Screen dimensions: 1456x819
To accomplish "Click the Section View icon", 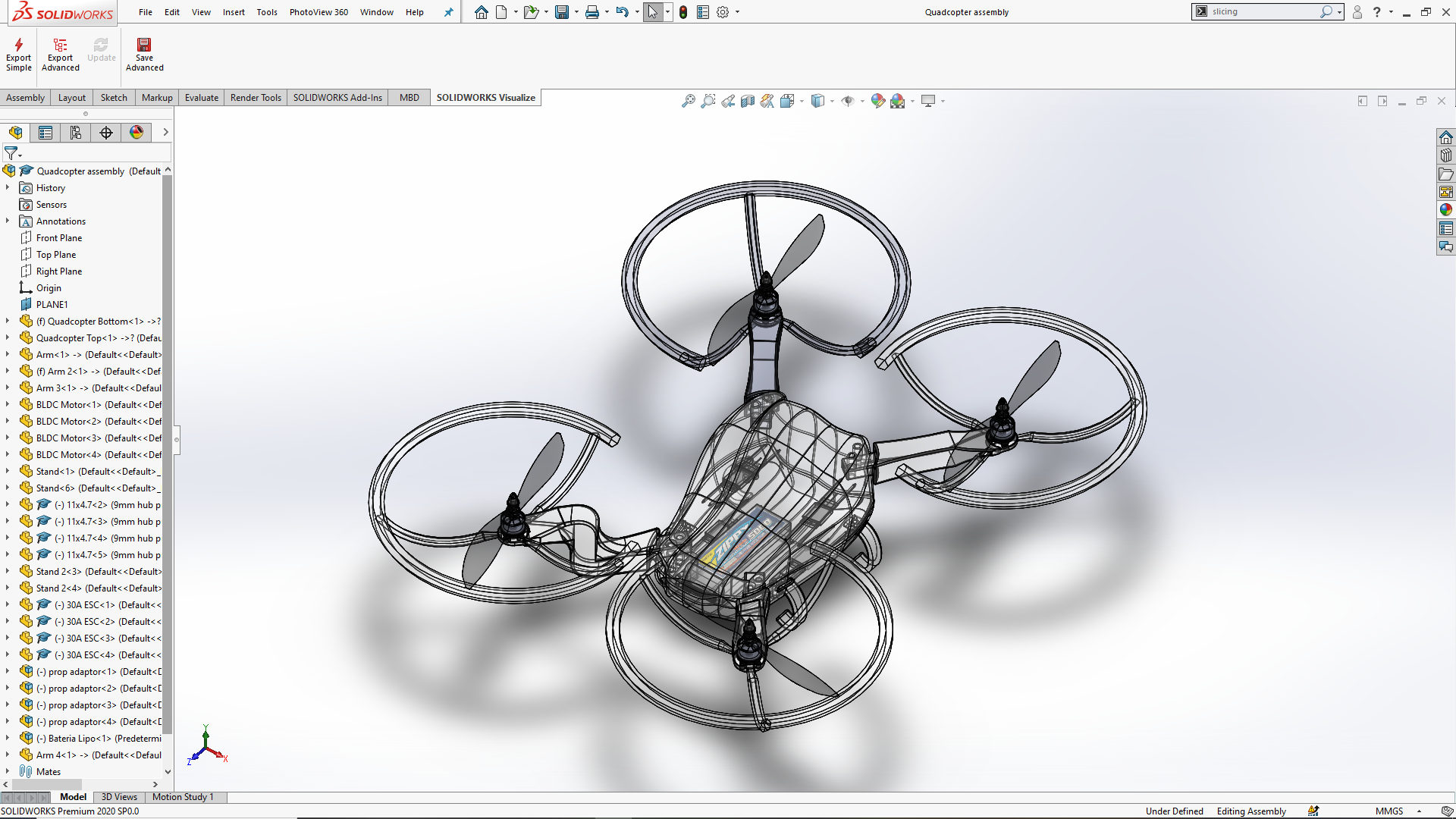I will click(x=748, y=101).
